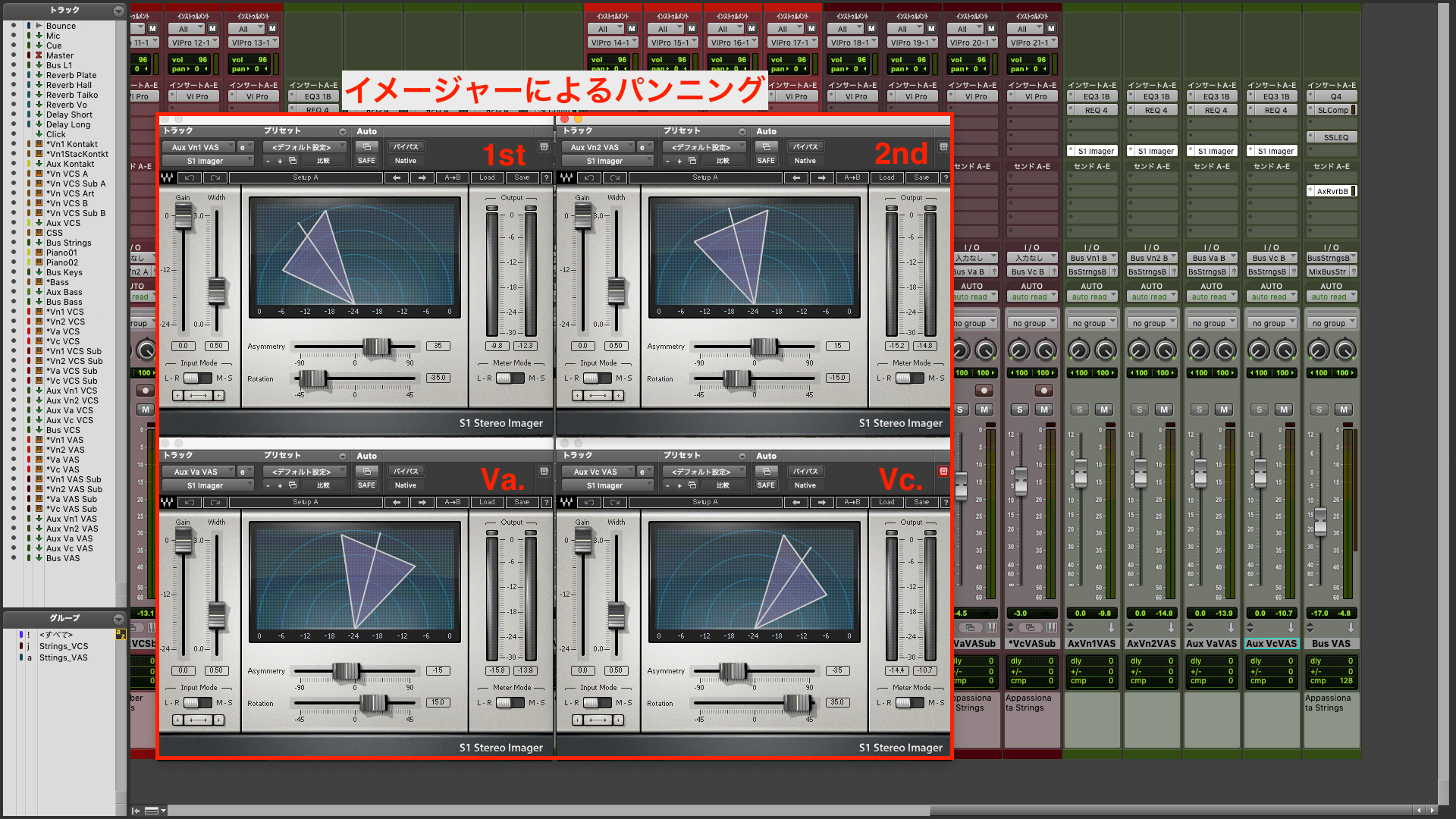The width and height of the screenshot is (1456, 819).
Task: Click Waves logo in 1st Imager toolbar
Action: [167, 178]
